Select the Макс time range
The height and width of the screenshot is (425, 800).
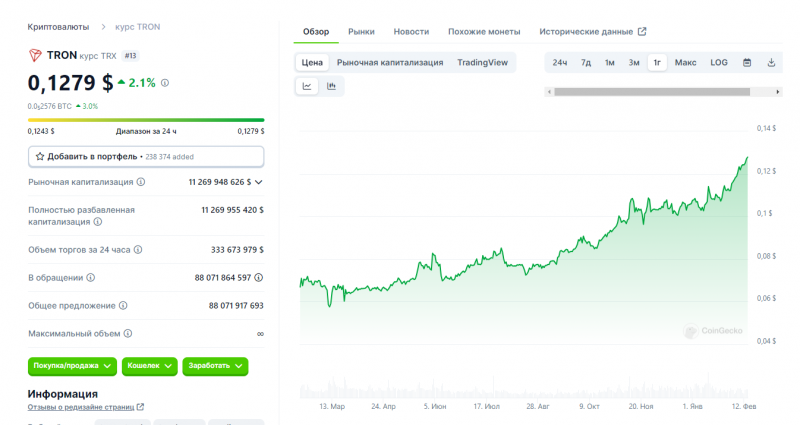point(685,62)
